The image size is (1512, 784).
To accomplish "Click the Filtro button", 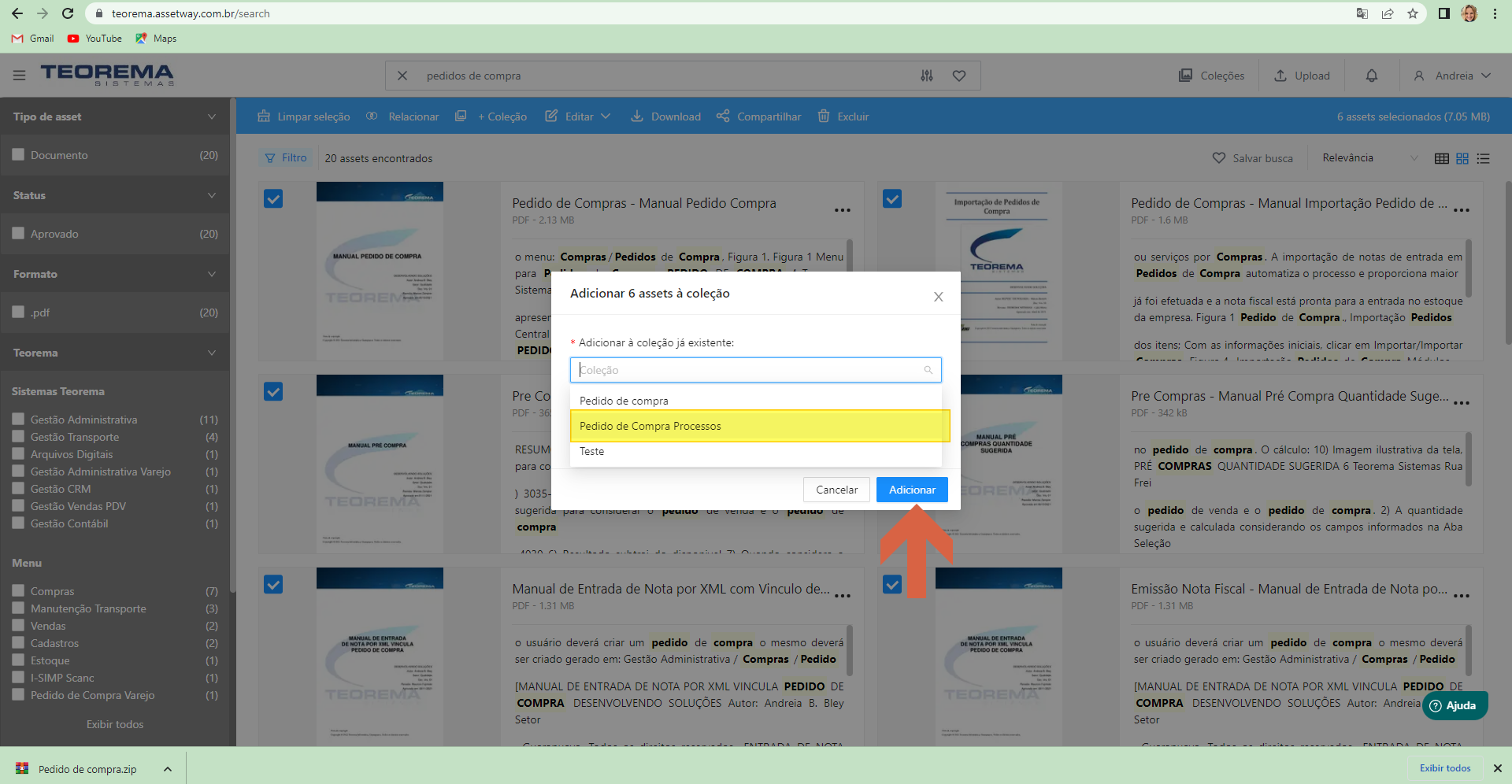I will 286,157.
